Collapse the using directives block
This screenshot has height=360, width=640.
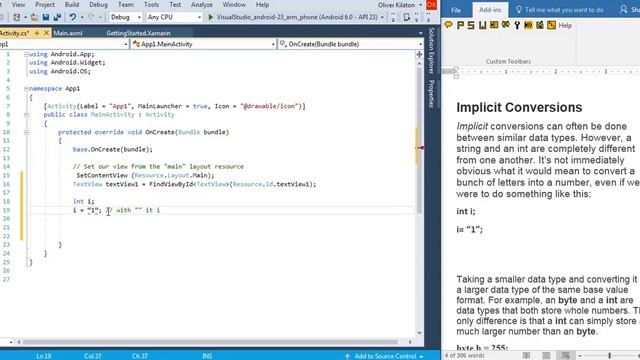[26, 54]
